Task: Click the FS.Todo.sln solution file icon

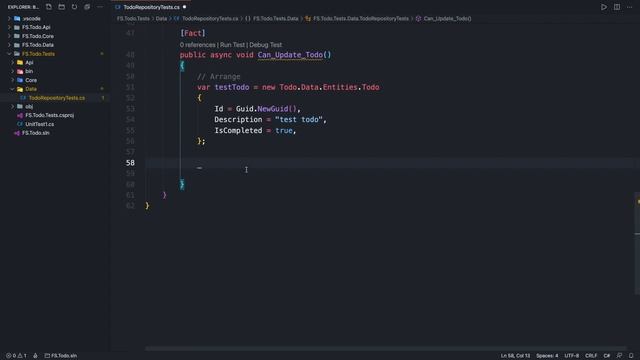Action: (17, 133)
